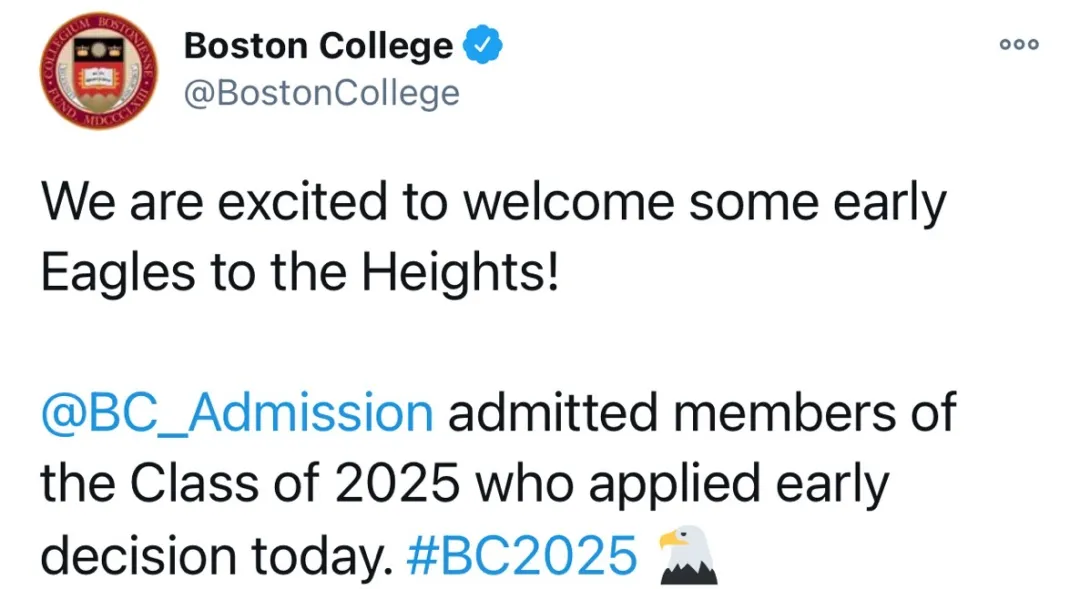Click the phrase "Class of 2025"
The width and height of the screenshot is (1080, 589).
(x=295, y=483)
